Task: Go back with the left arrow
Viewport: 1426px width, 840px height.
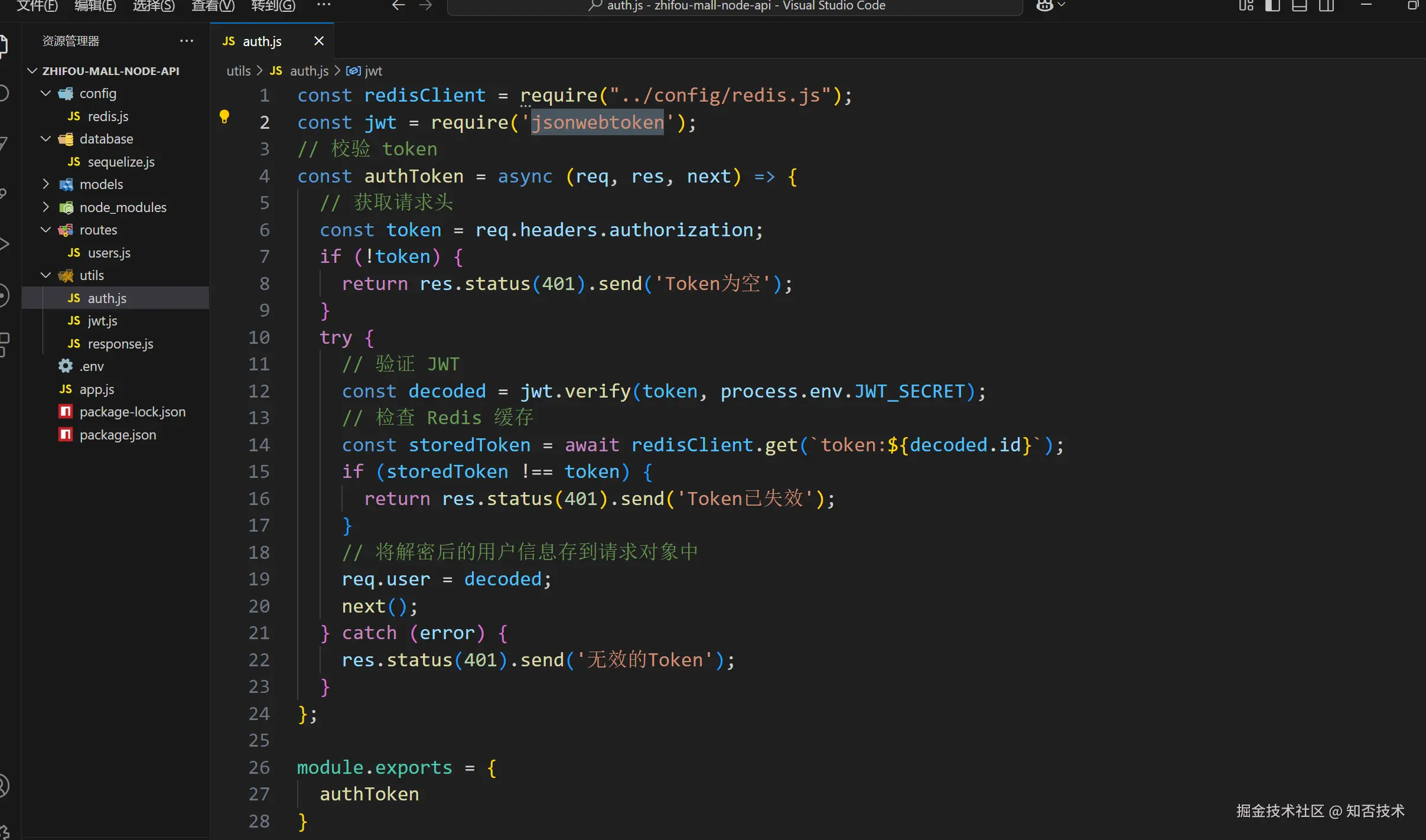Action: tap(399, 6)
